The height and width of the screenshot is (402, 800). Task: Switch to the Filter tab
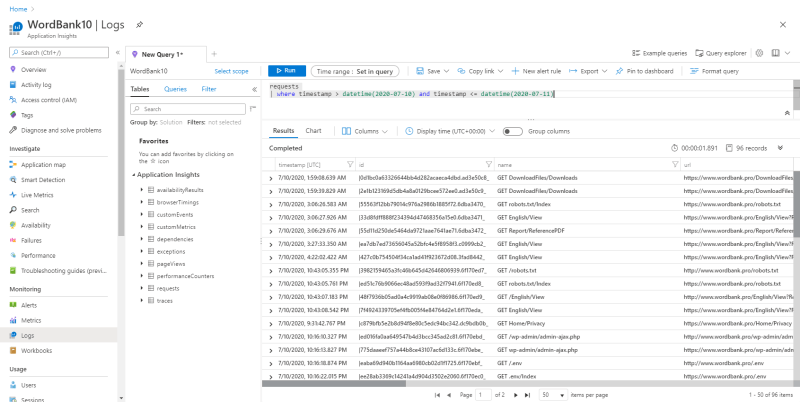[x=209, y=89]
